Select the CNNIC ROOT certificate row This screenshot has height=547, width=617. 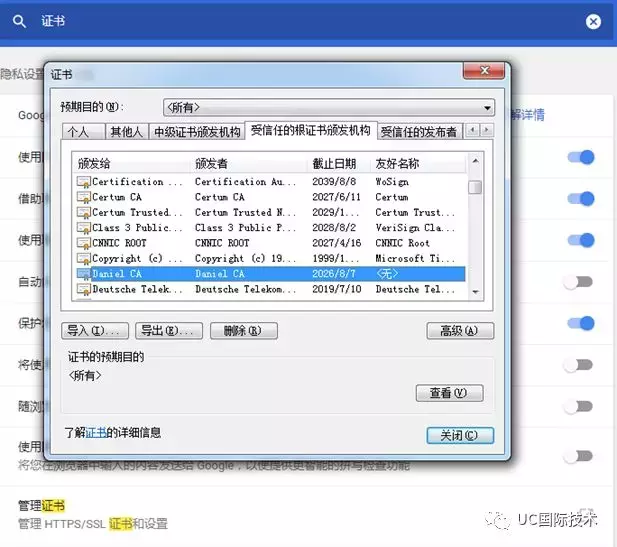pos(270,243)
